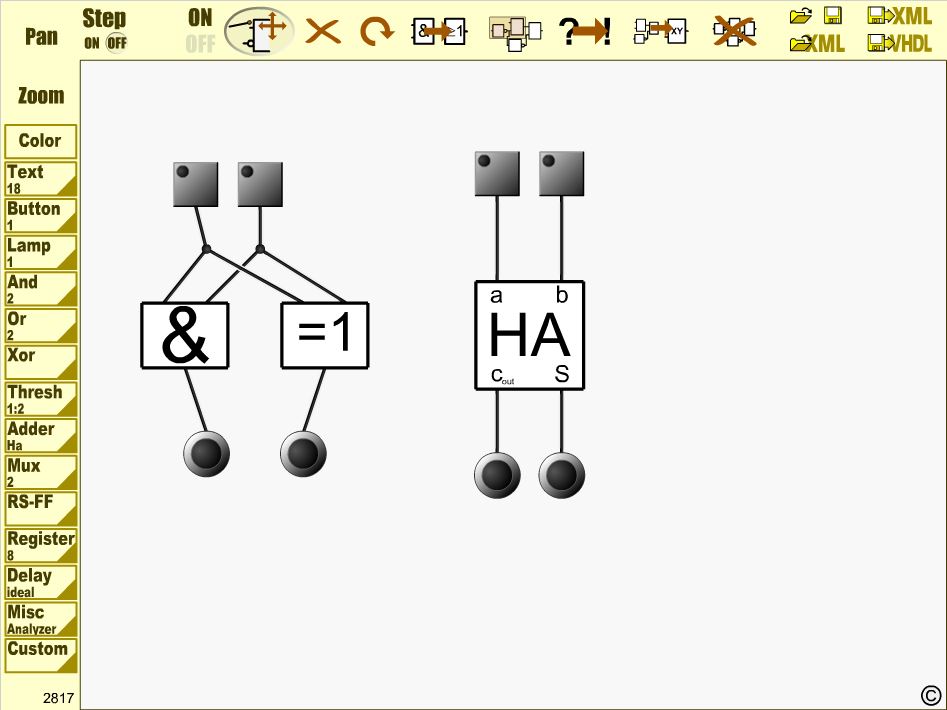Click input button 'a' above HA block

(497, 174)
